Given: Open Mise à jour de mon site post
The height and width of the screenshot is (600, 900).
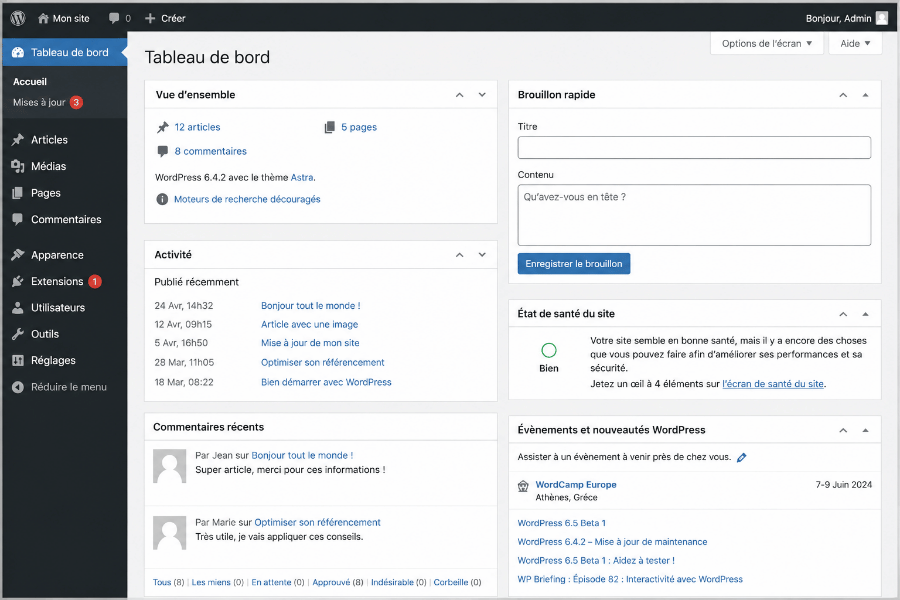Looking at the screenshot, I should point(310,343).
